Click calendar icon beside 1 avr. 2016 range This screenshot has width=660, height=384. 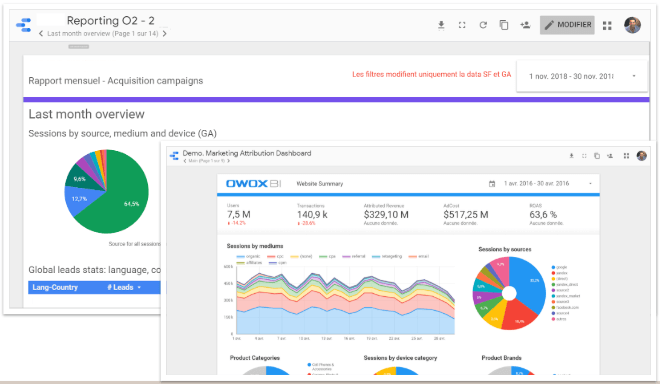pyautogui.click(x=492, y=184)
